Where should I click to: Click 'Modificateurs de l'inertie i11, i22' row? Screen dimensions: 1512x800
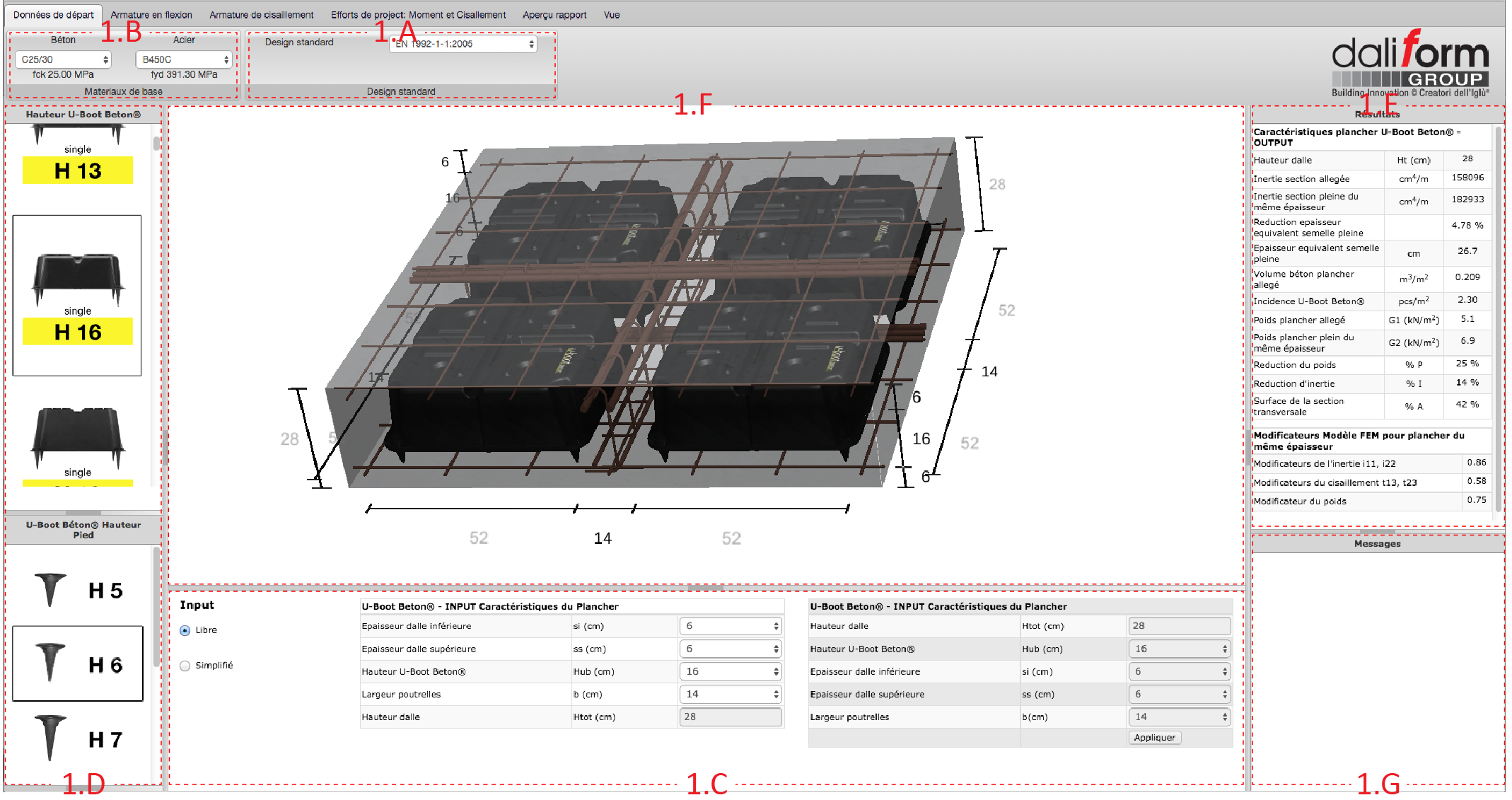(1372, 464)
